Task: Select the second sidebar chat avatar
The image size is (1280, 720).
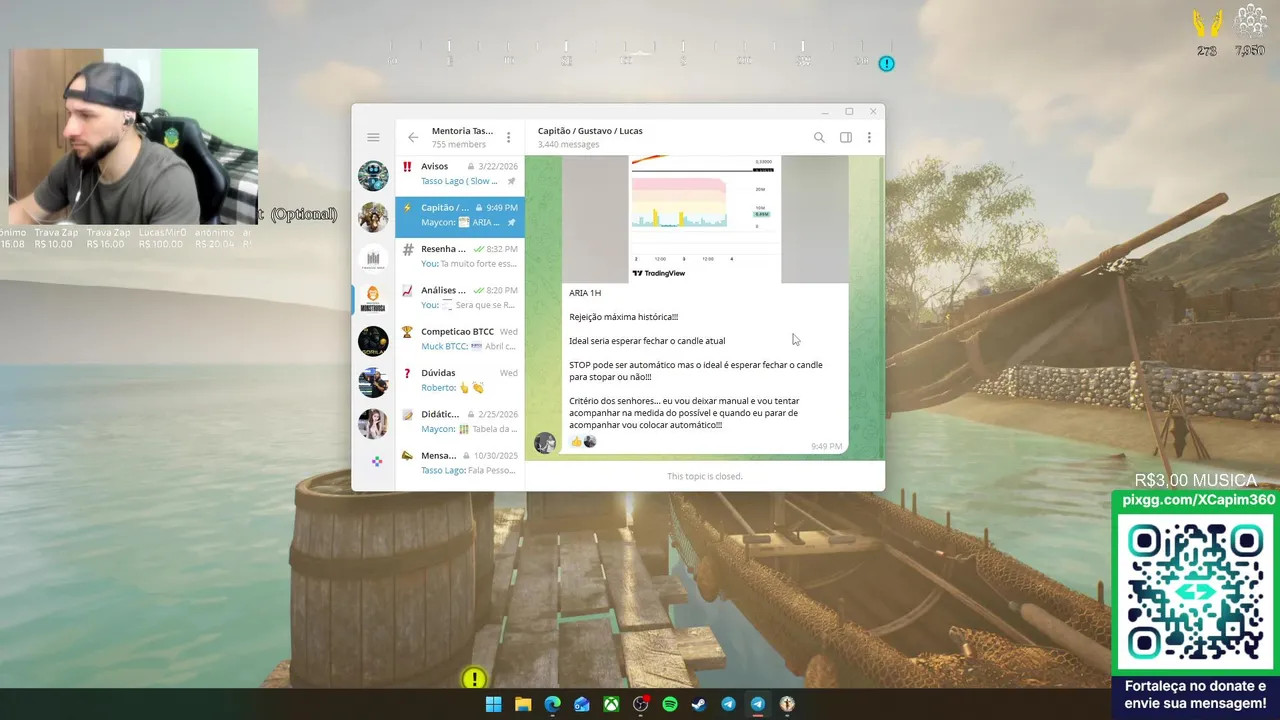Action: pos(373,217)
